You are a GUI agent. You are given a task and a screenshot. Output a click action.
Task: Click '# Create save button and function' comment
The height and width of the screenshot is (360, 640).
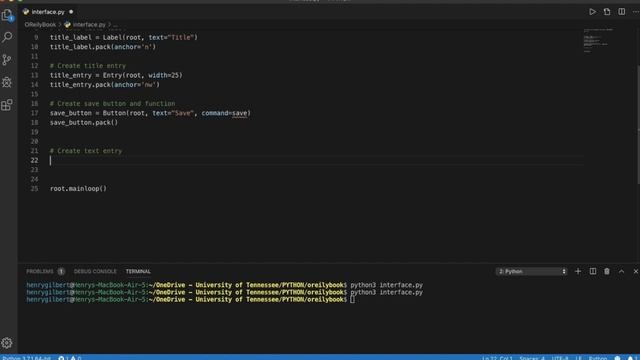112,104
